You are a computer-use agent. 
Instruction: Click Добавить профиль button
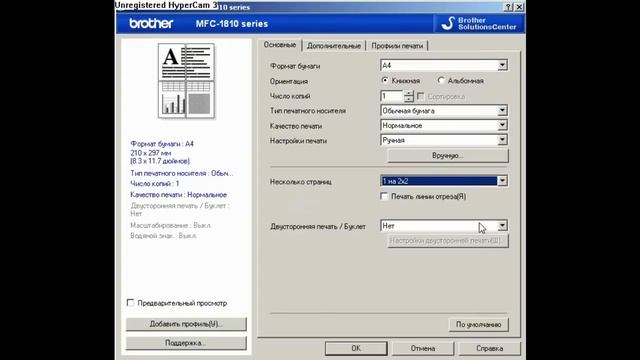(186, 324)
